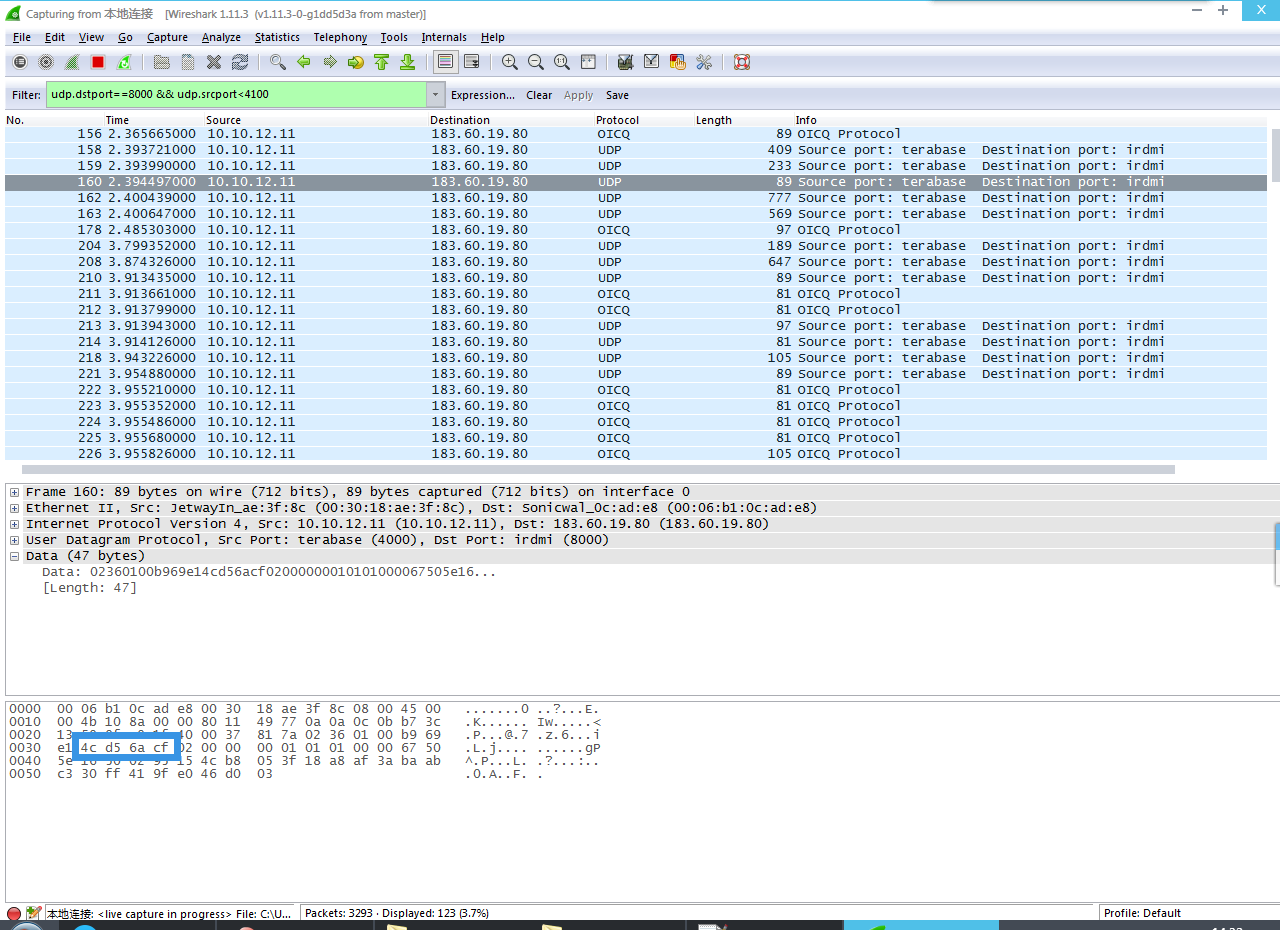Open help lifebuoy icon
1280x930 pixels.
click(742, 62)
